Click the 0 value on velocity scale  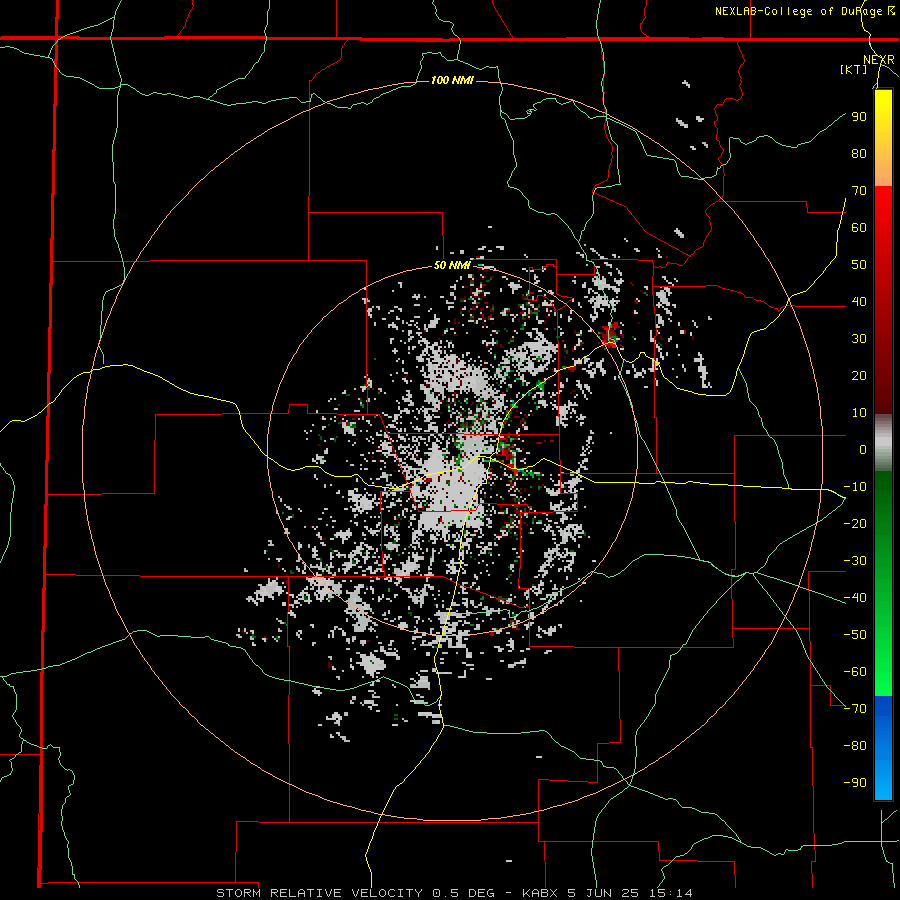pyautogui.click(x=863, y=450)
